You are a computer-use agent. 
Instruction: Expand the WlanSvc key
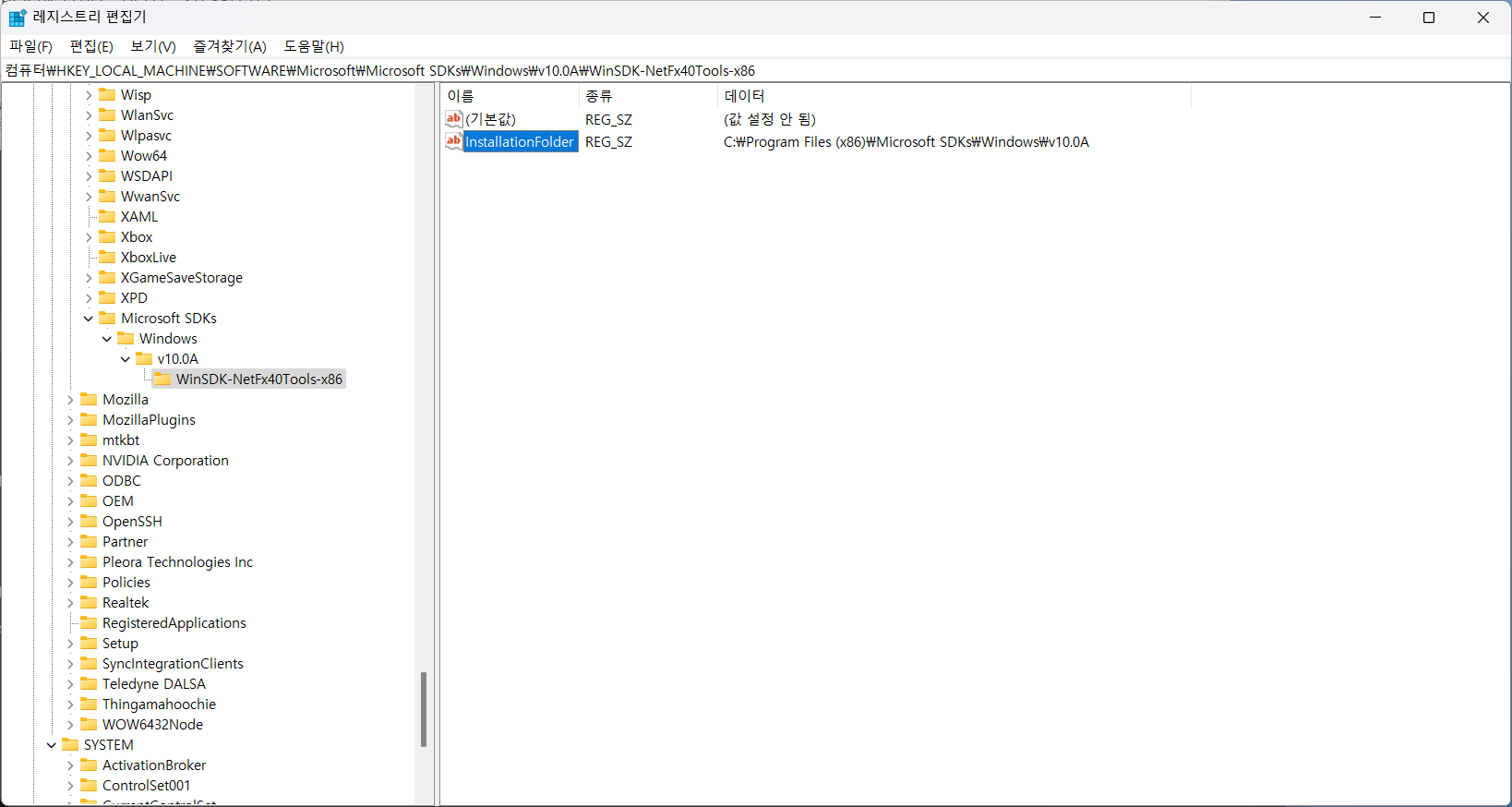[89, 114]
